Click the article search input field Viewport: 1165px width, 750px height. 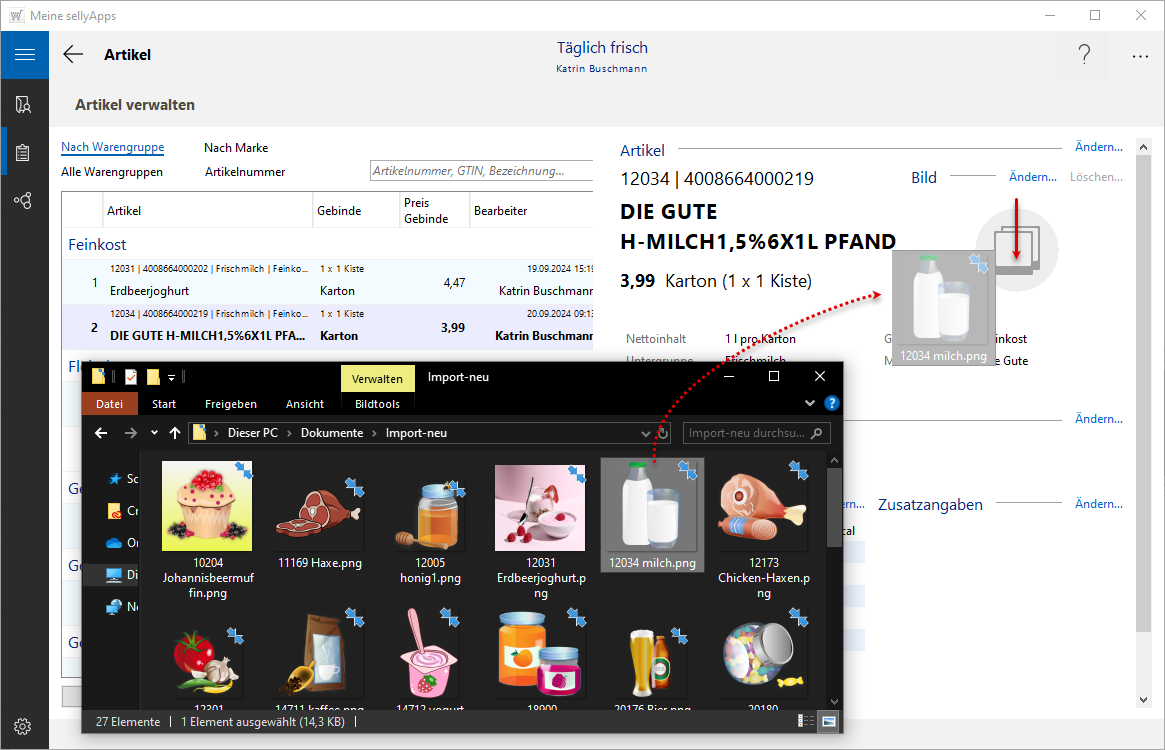(x=480, y=171)
